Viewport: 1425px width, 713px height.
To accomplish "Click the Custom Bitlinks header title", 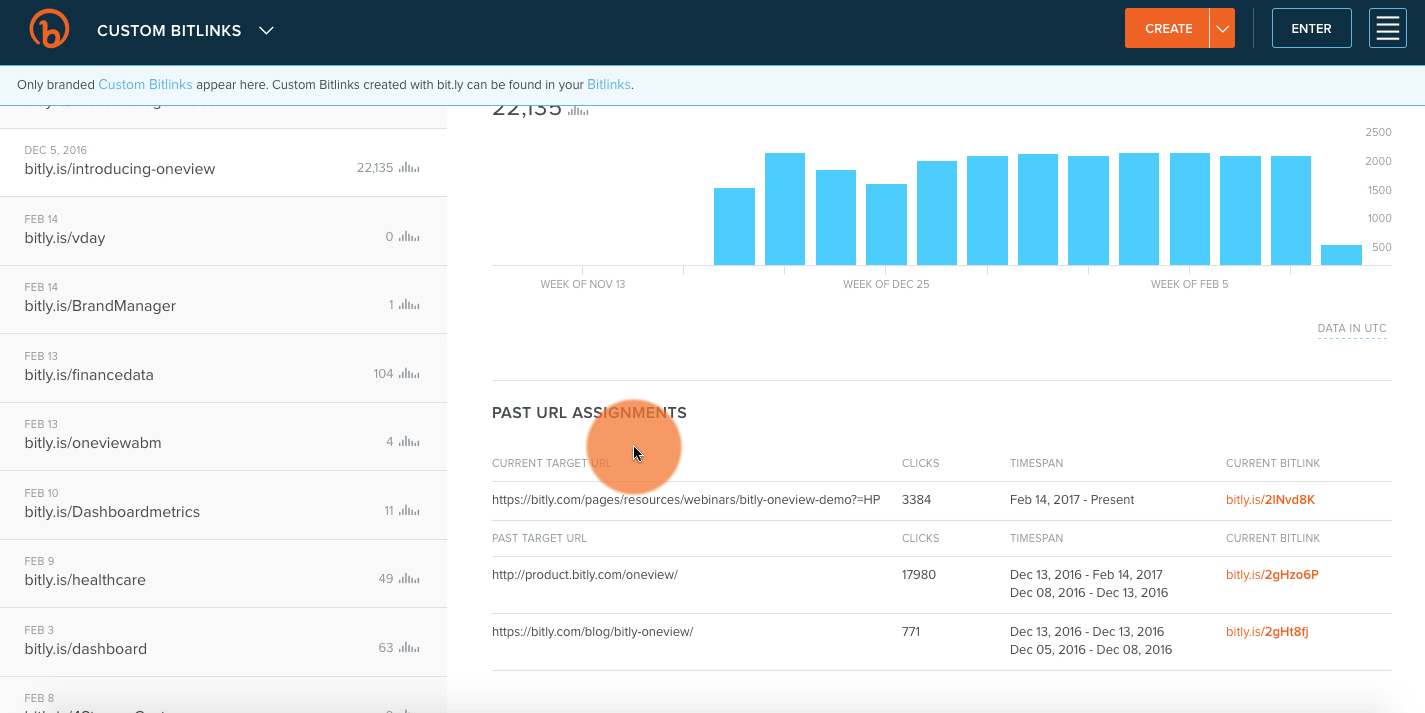I will click(169, 31).
